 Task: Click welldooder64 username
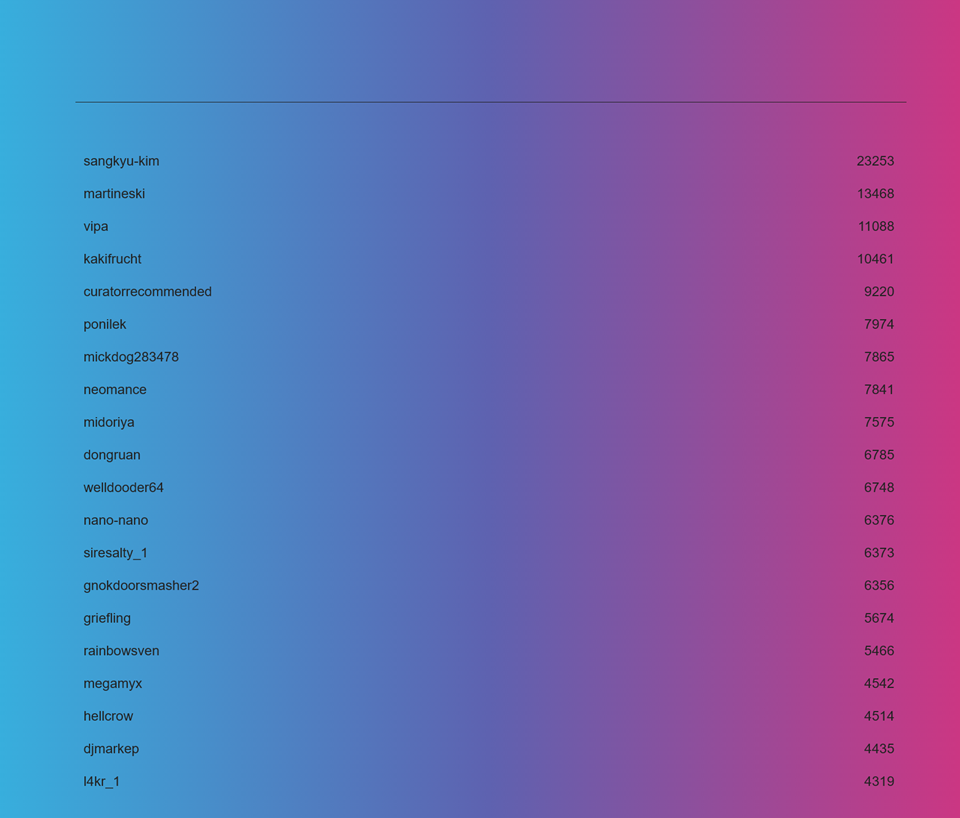(123, 488)
